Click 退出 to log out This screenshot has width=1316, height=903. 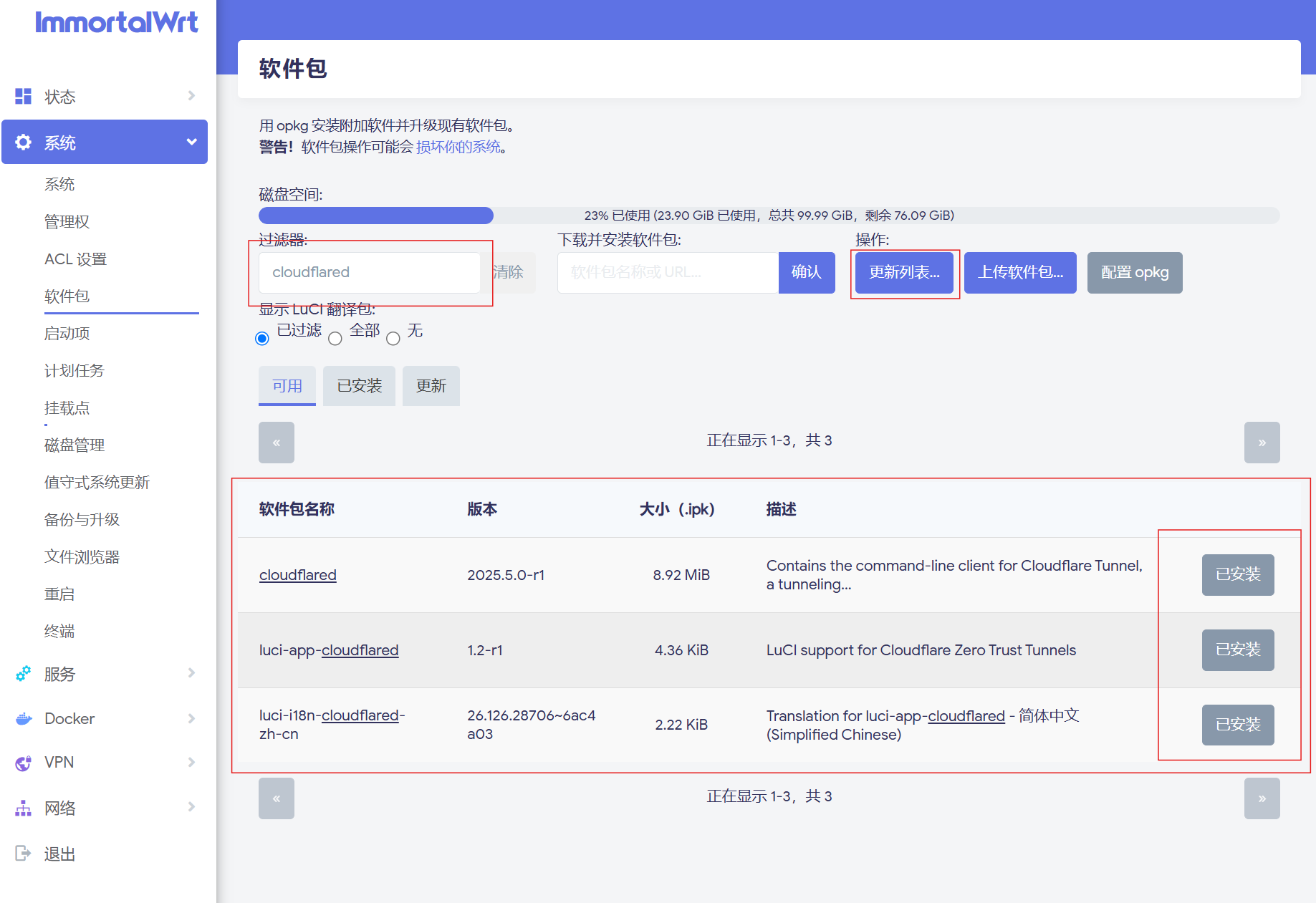[x=59, y=854]
